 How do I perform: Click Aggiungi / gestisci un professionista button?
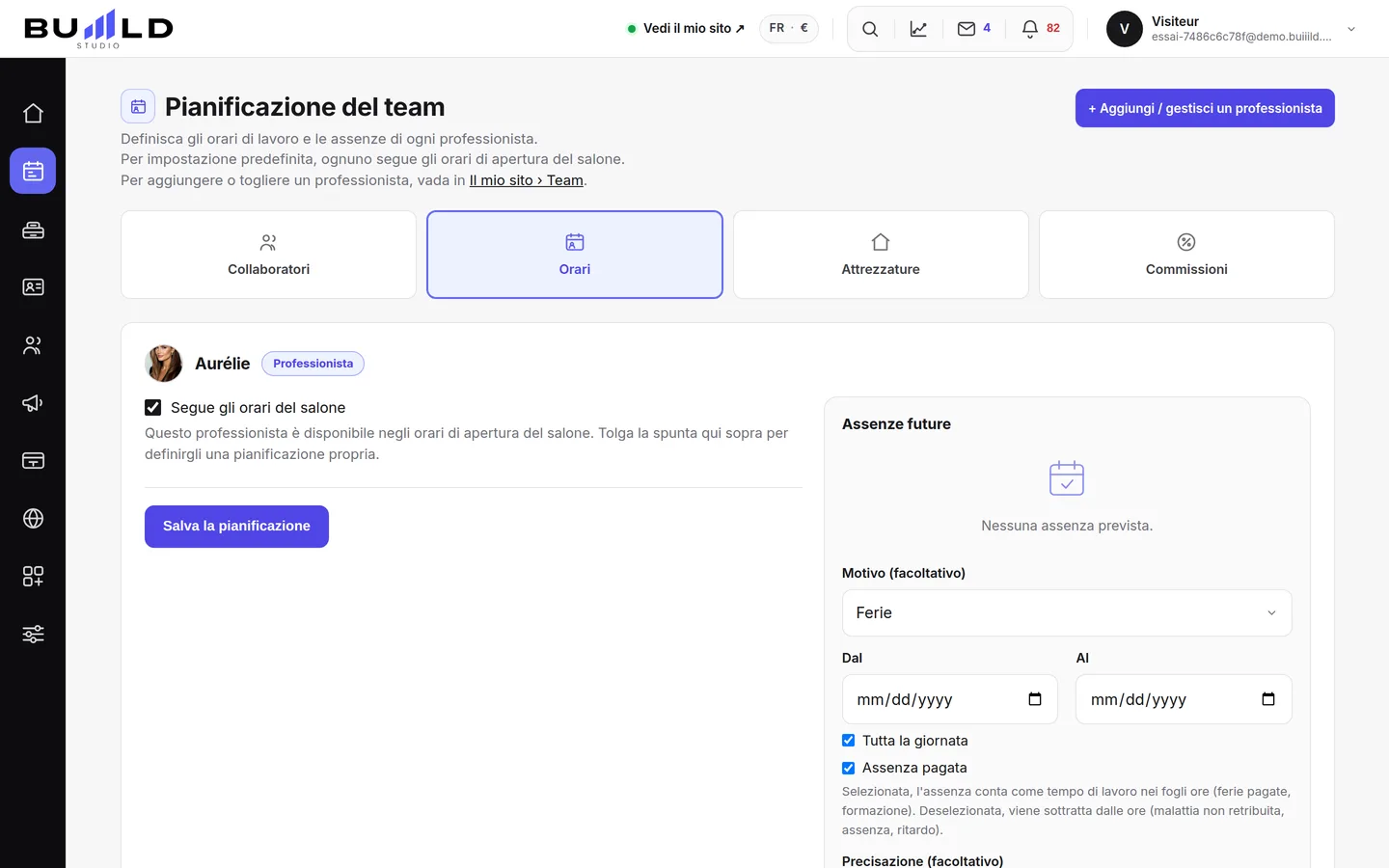(x=1205, y=108)
